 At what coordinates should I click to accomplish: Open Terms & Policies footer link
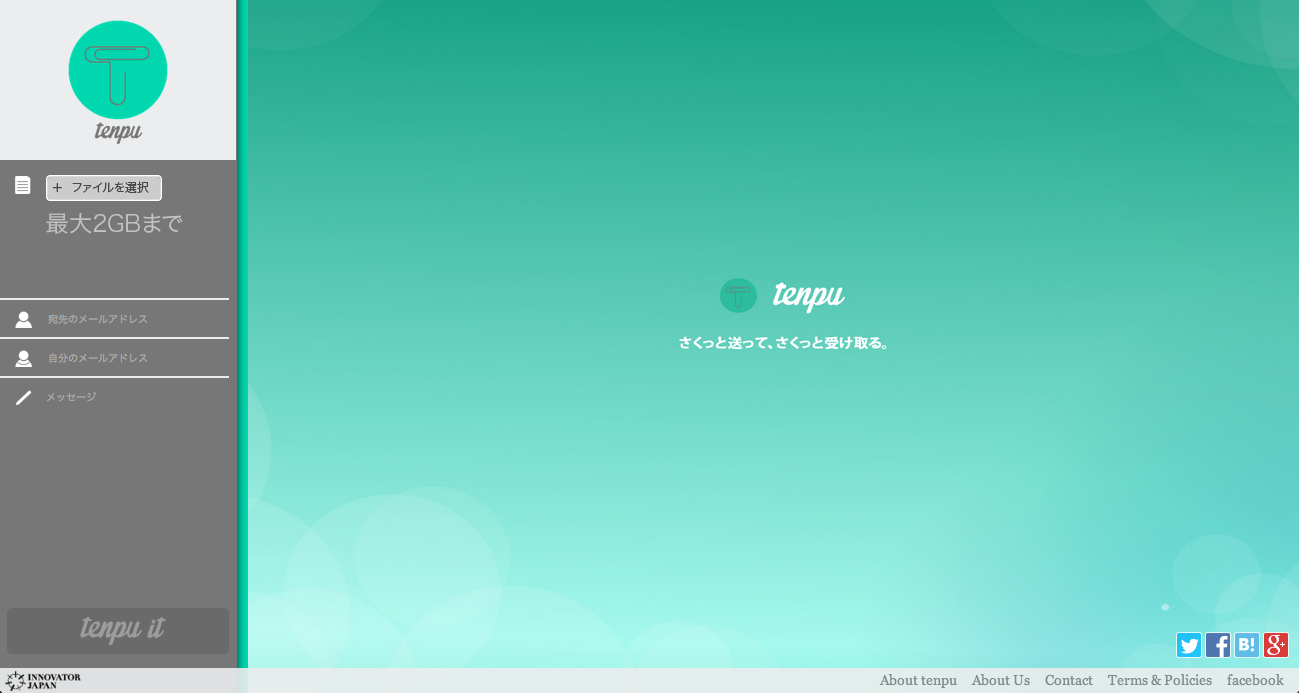click(1159, 681)
